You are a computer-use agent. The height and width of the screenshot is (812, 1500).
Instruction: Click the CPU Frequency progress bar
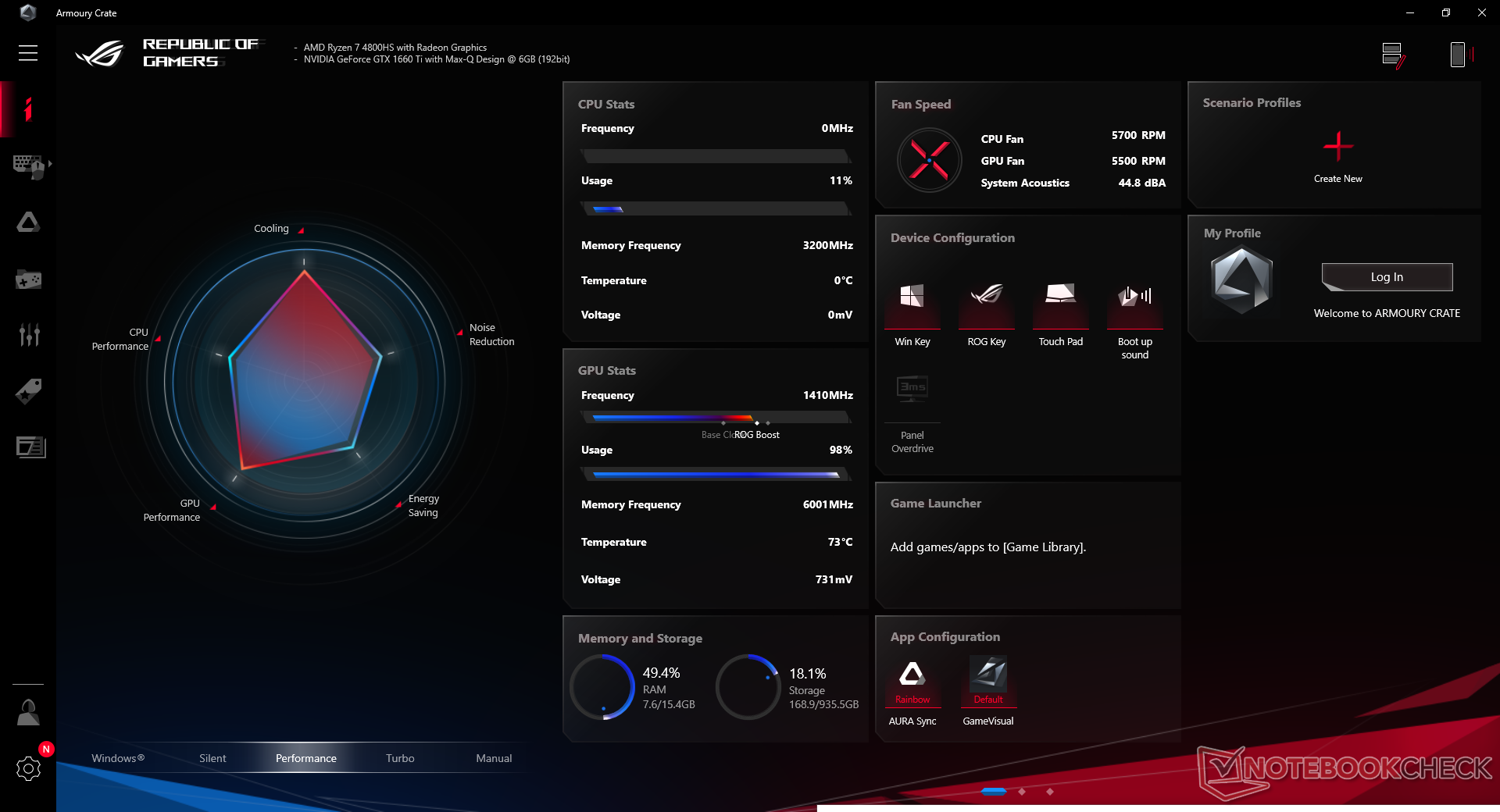point(716,156)
